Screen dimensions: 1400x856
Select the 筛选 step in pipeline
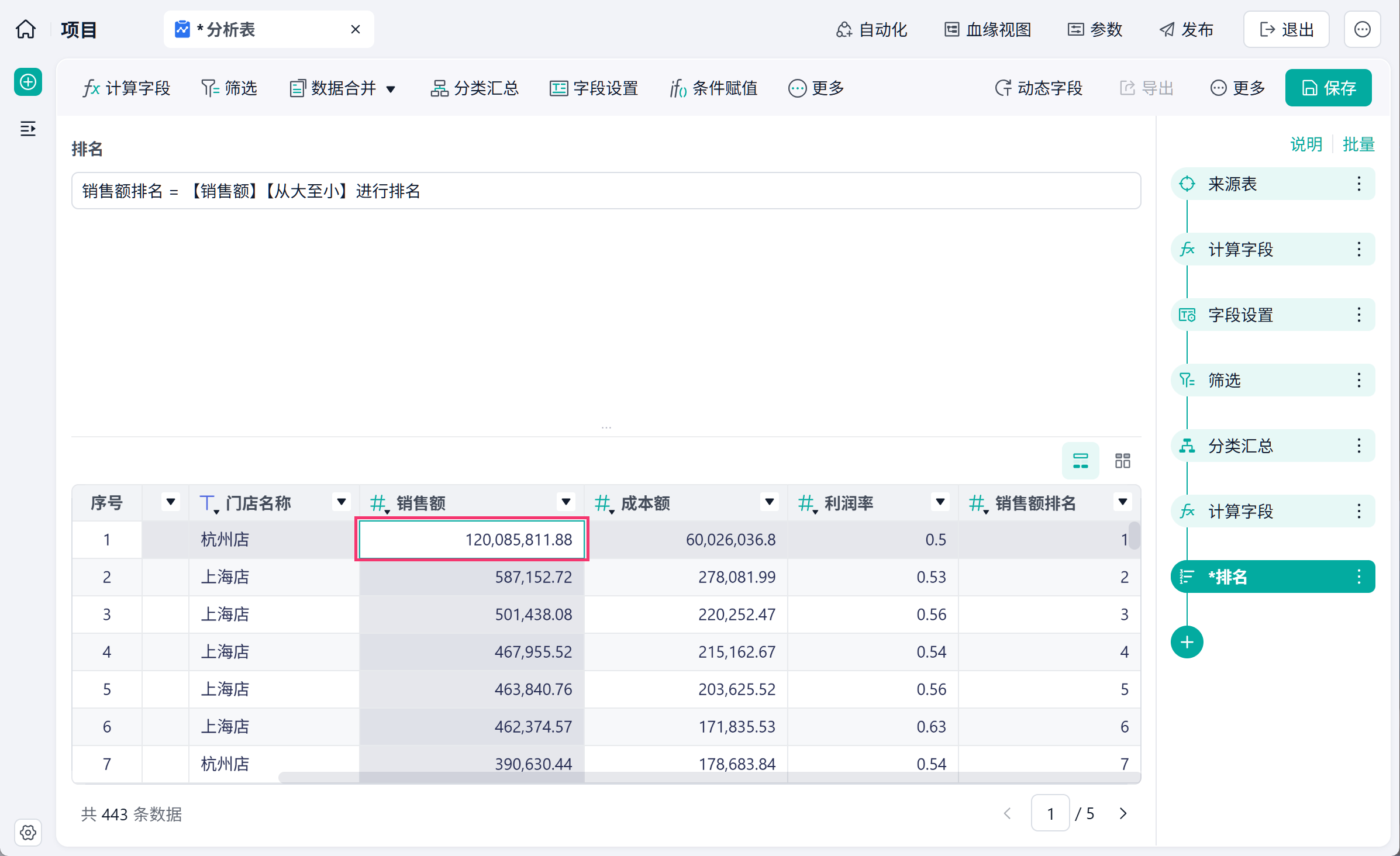coord(1273,380)
